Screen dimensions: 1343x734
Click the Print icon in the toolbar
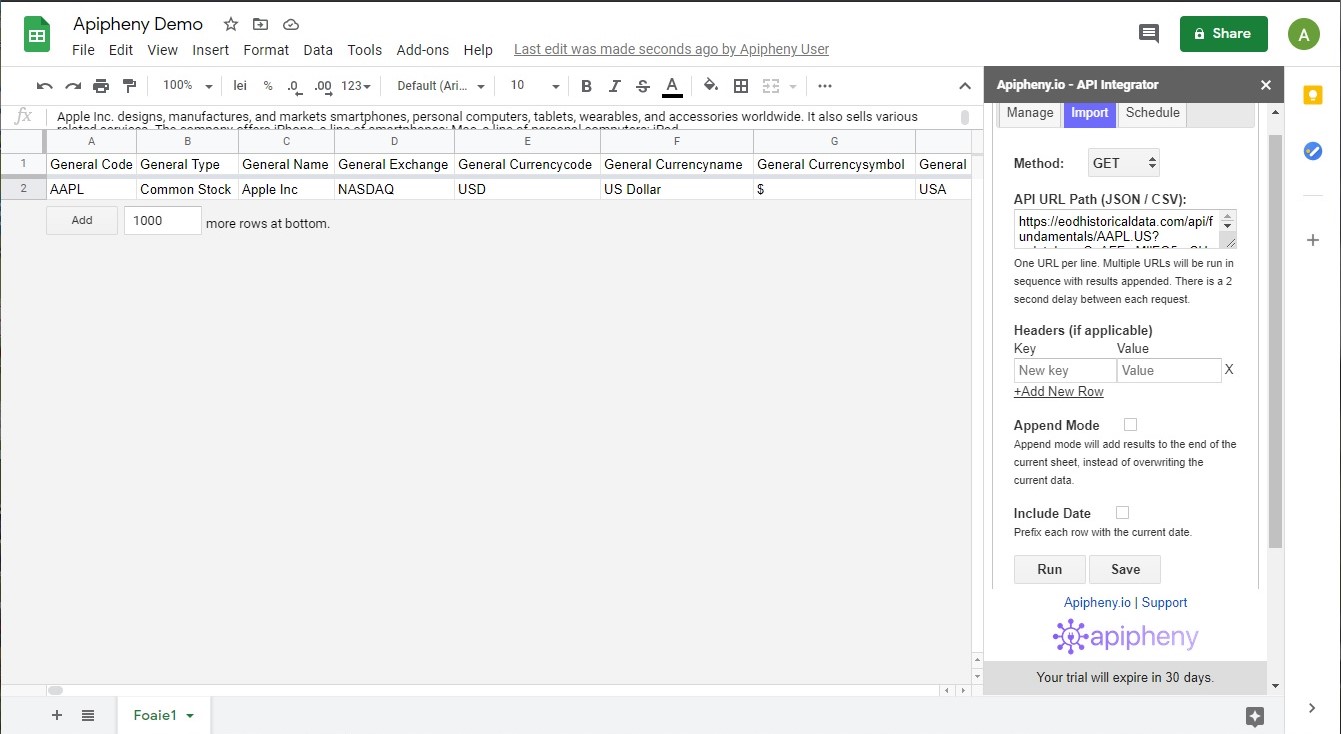100,86
